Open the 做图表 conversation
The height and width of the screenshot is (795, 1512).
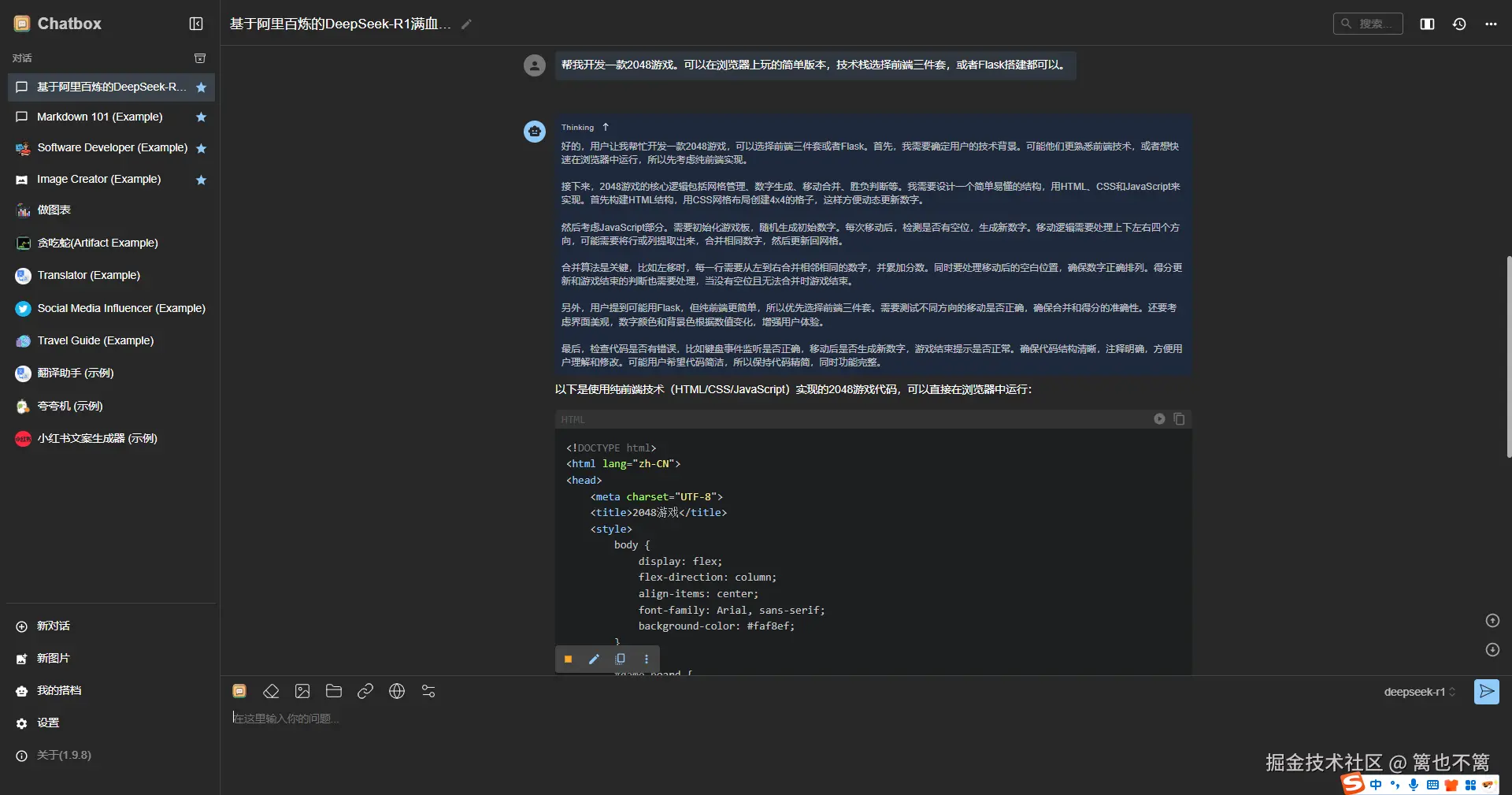[111, 210]
